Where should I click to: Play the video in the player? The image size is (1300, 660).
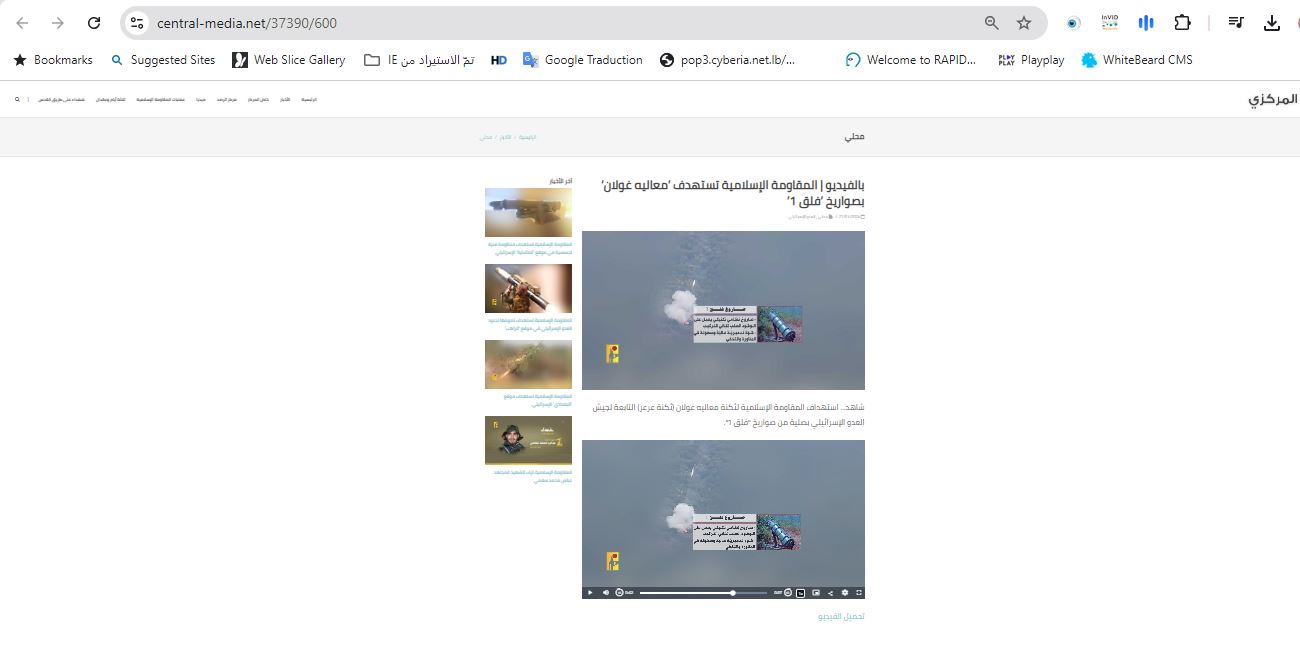click(590, 593)
